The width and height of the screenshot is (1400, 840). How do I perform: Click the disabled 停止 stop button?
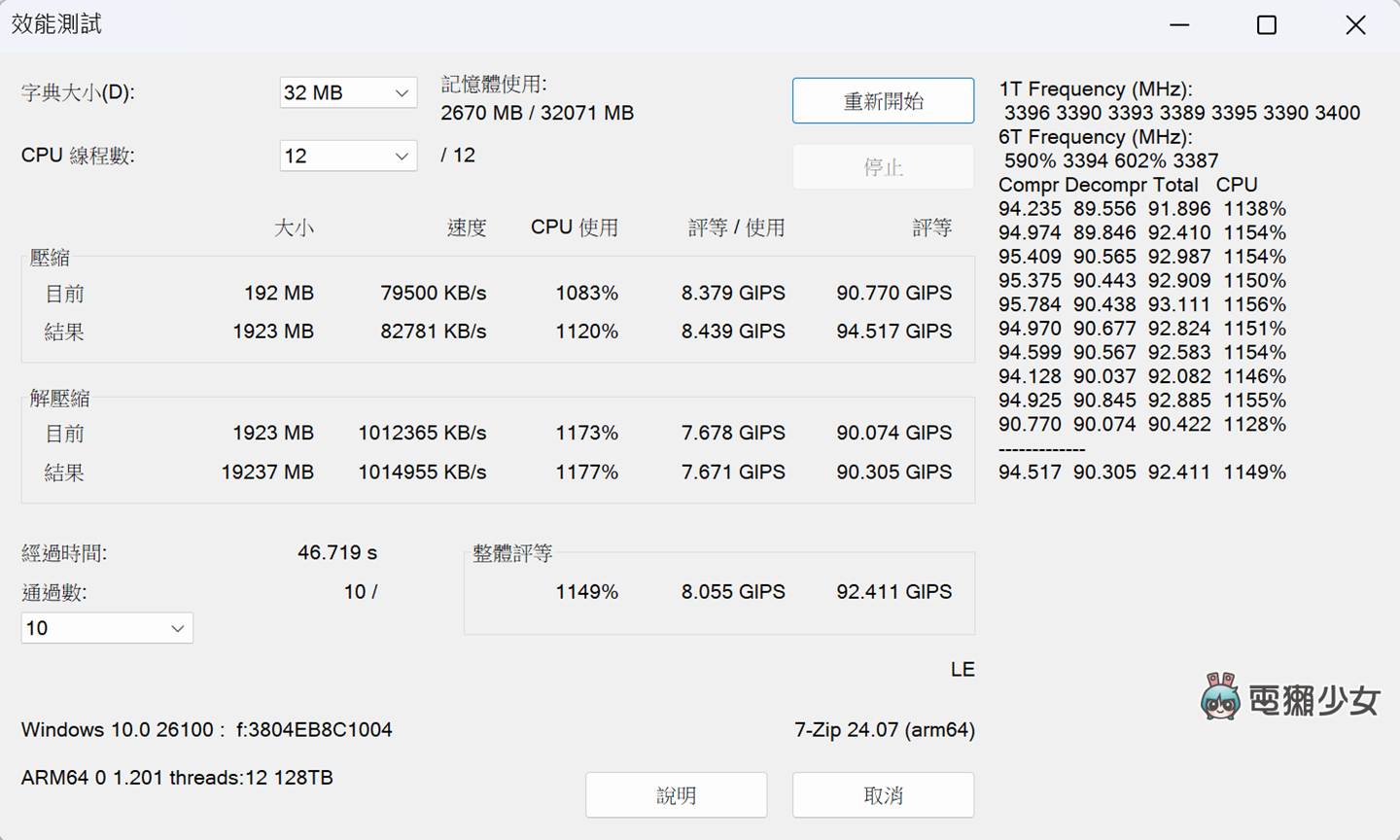pos(883,167)
